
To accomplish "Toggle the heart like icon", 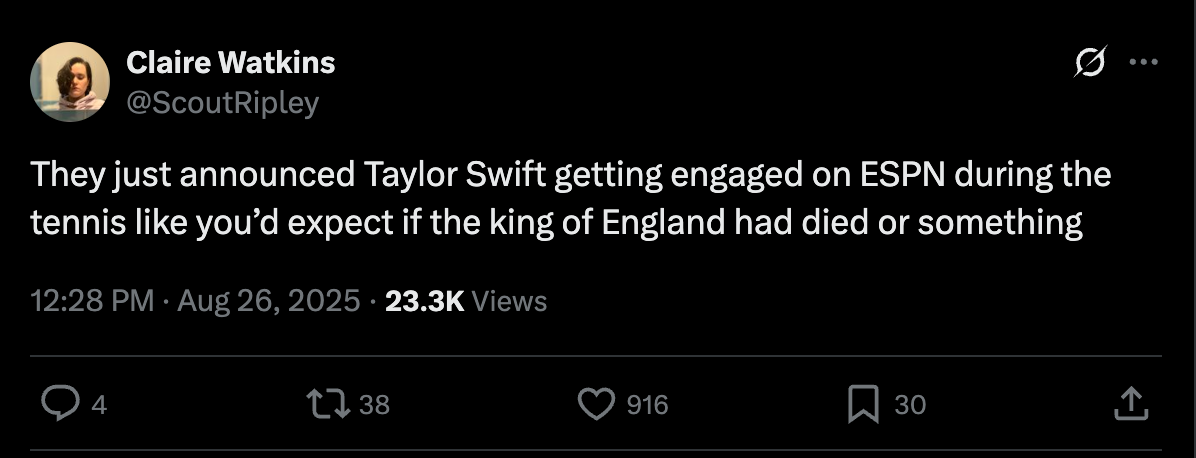I will tap(597, 404).
